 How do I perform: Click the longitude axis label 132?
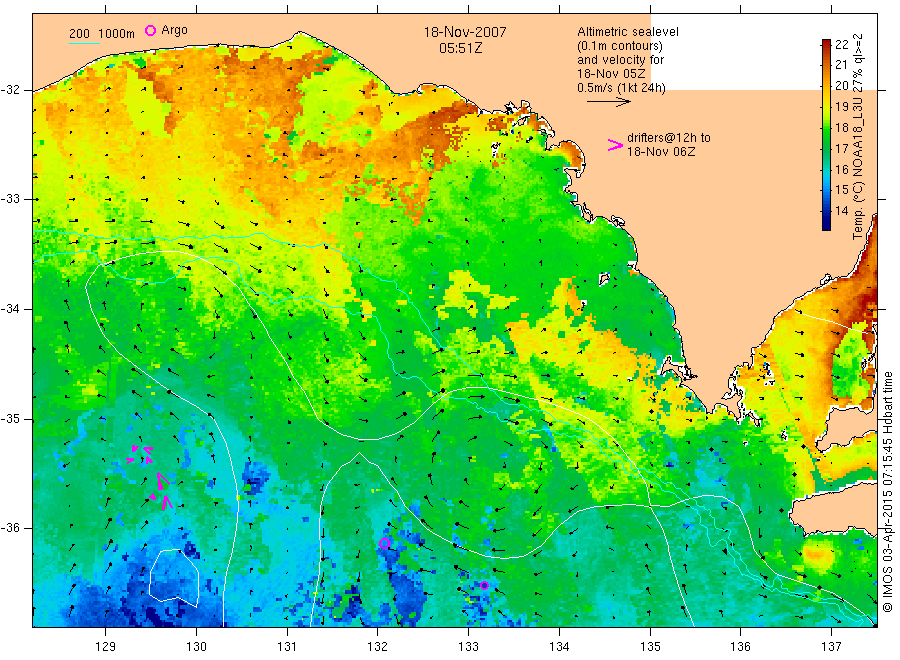[x=378, y=647]
